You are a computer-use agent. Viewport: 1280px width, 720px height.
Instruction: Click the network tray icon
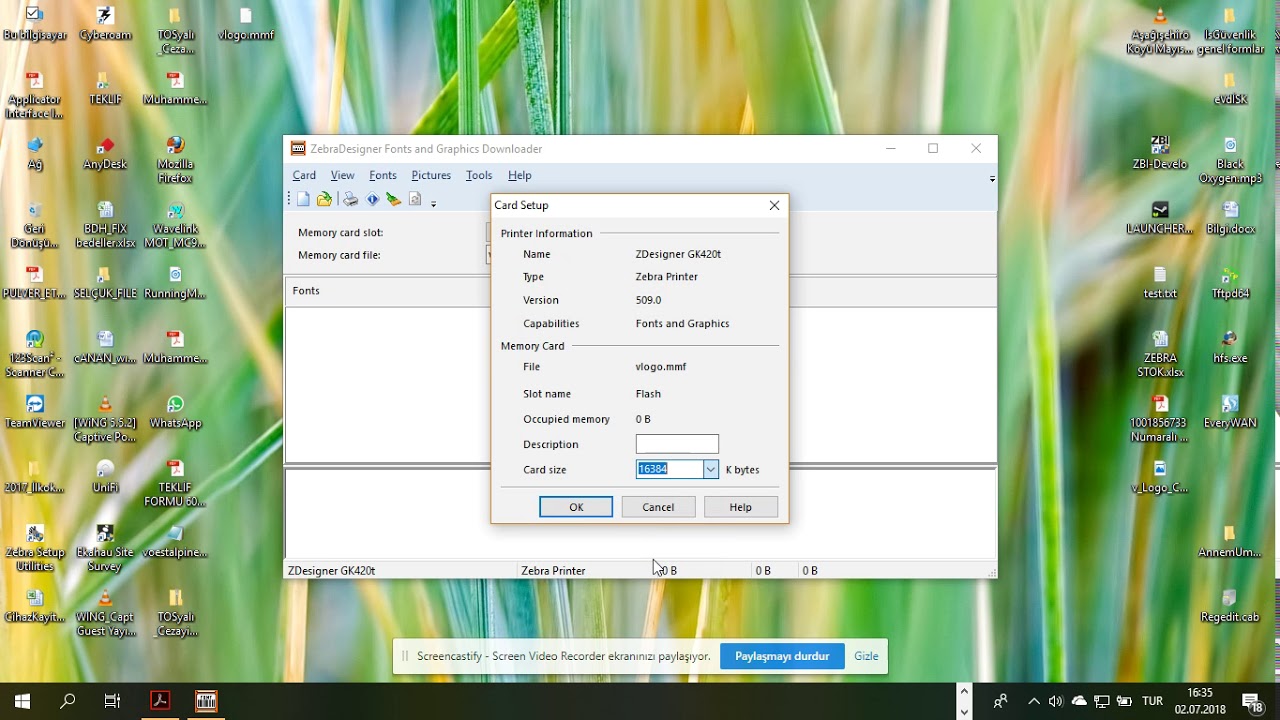click(x=1102, y=701)
